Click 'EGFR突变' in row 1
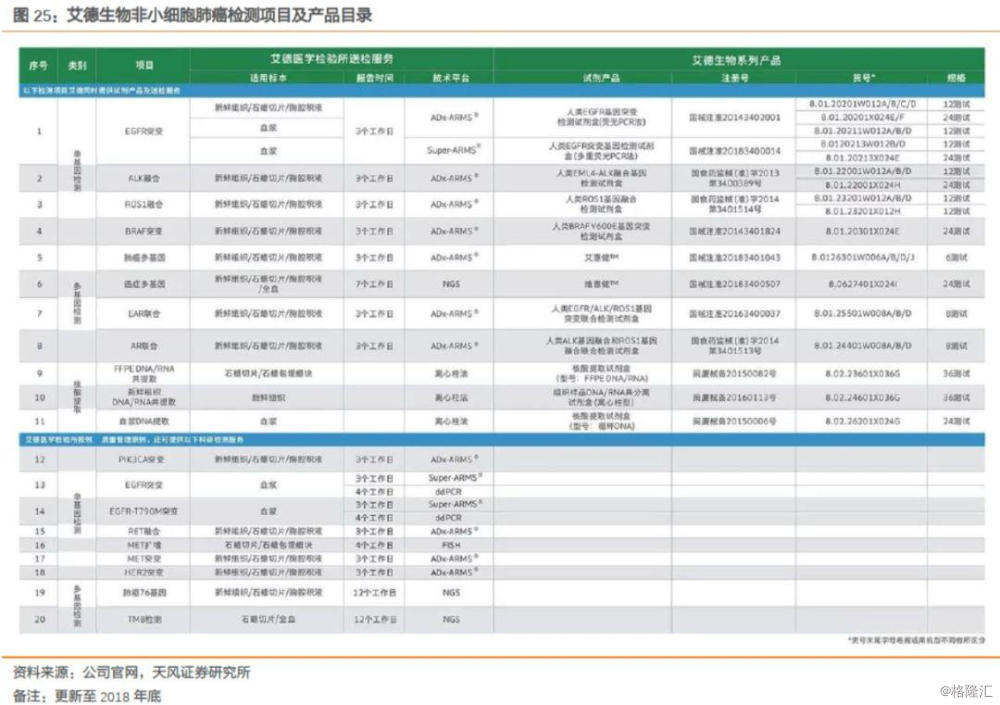 point(144,131)
